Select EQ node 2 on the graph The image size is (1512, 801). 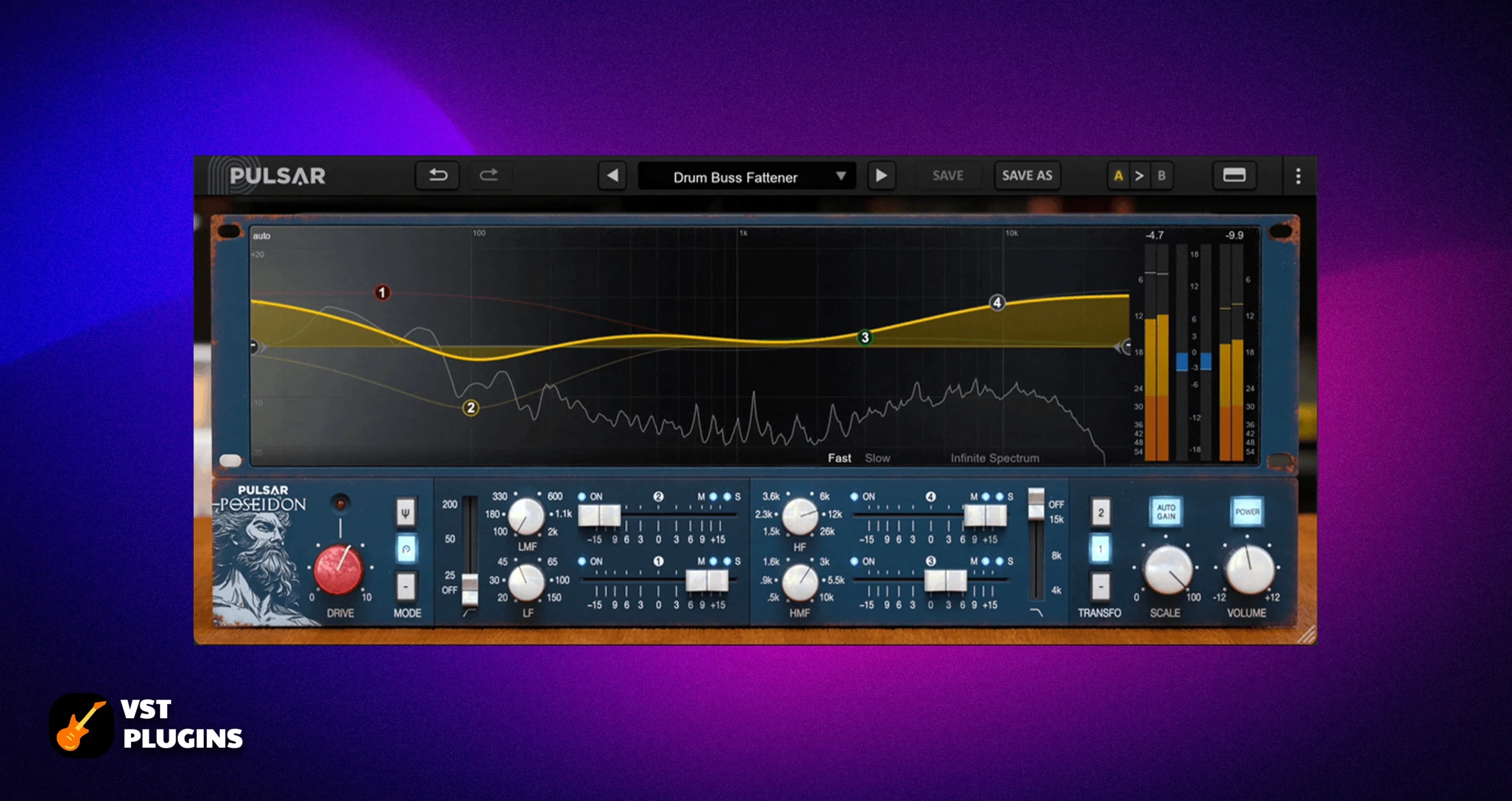coord(471,408)
